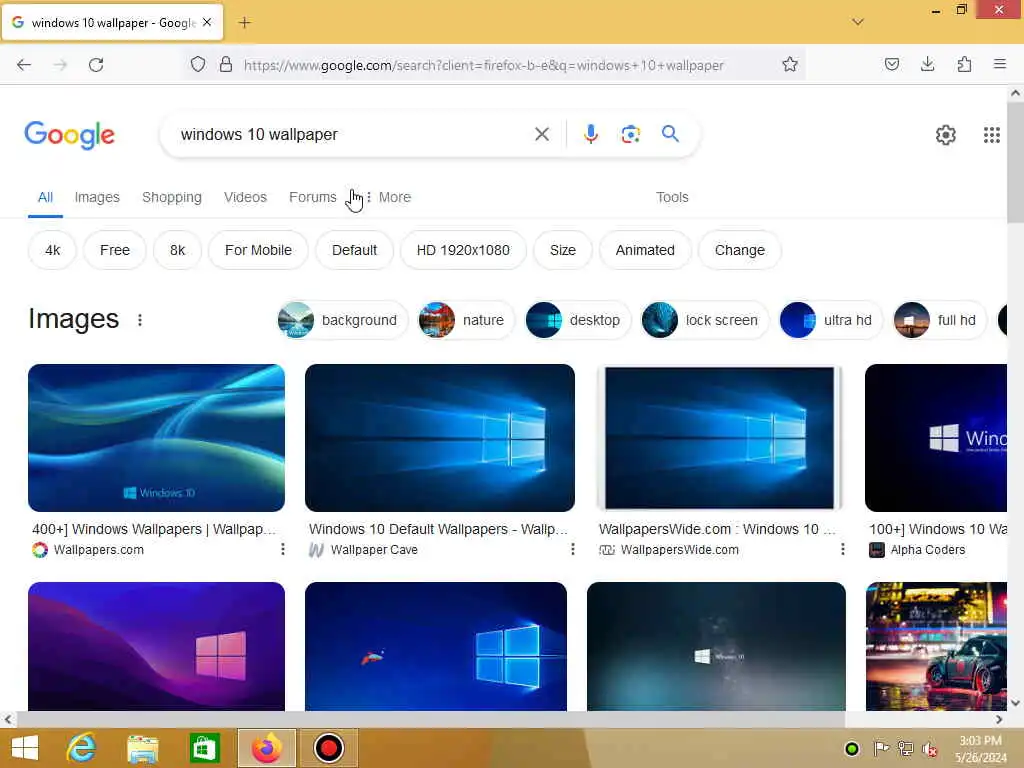Open the Firefox downloads panel
Image resolution: width=1024 pixels, height=768 pixels.
(x=927, y=65)
